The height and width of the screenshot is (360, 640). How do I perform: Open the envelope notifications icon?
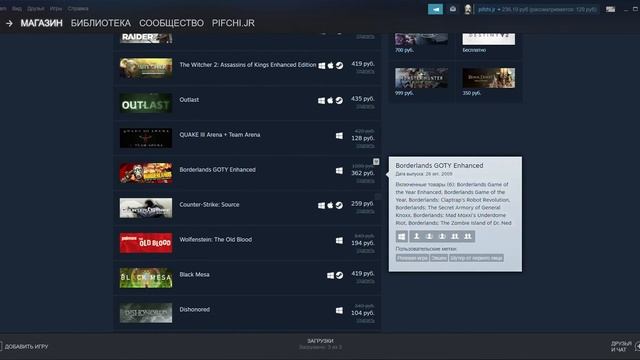(453, 9)
